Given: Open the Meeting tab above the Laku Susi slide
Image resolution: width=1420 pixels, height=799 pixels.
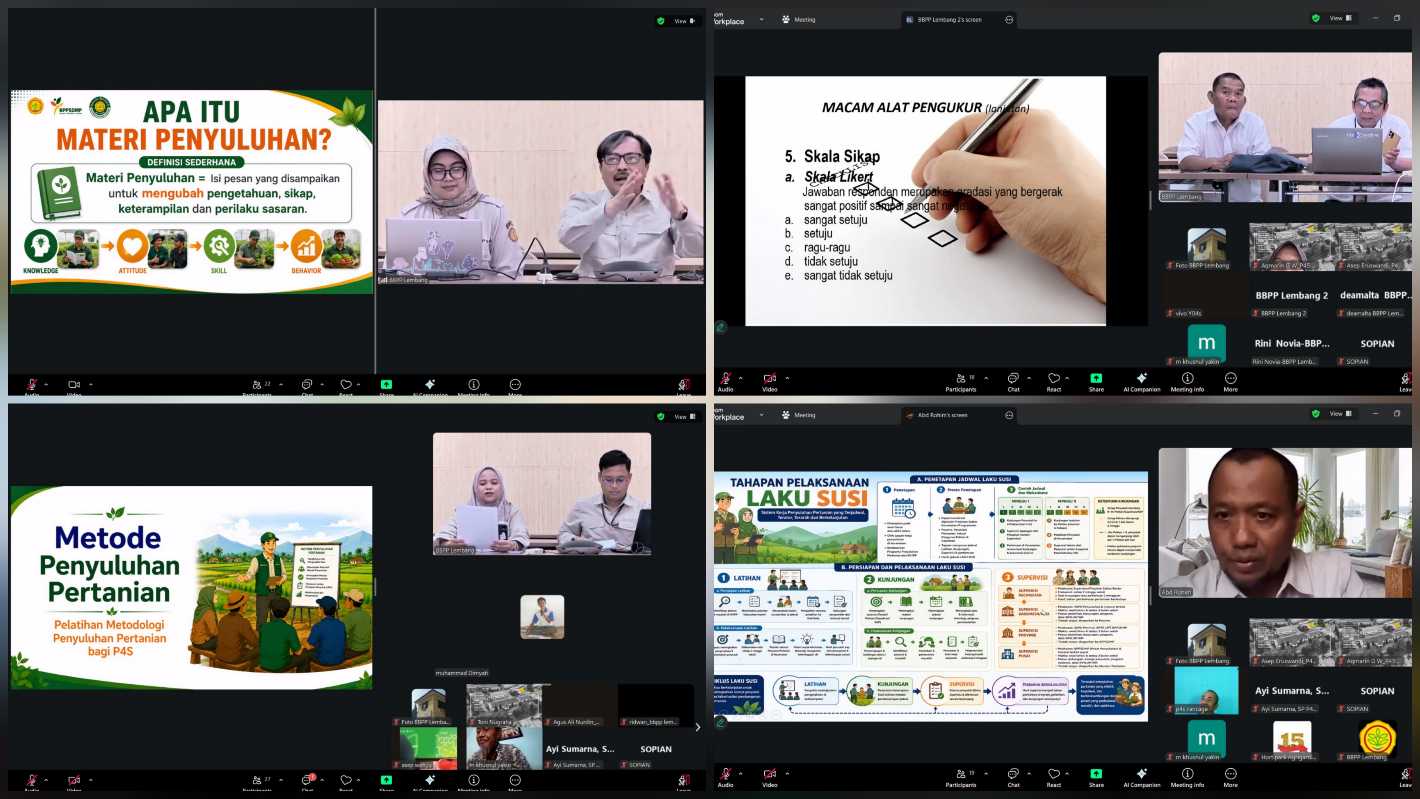Looking at the screenshot, I should (x=799, y=414).
